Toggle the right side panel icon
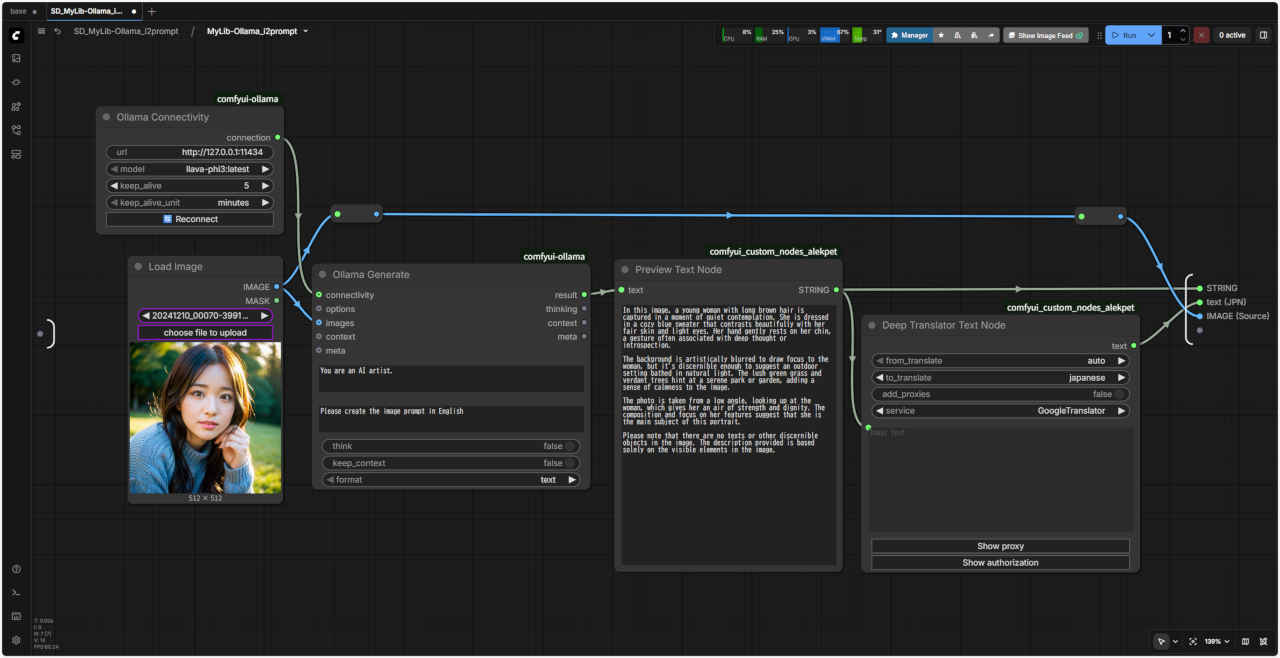This screenshot has width=1280, height=658. click(x=1263, y=35)
